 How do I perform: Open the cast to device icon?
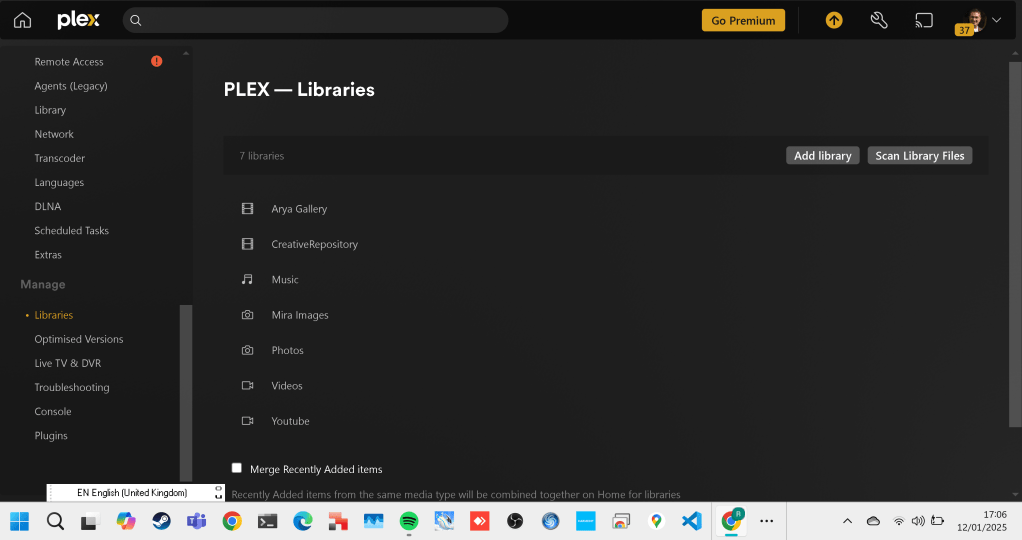point(924,20)
